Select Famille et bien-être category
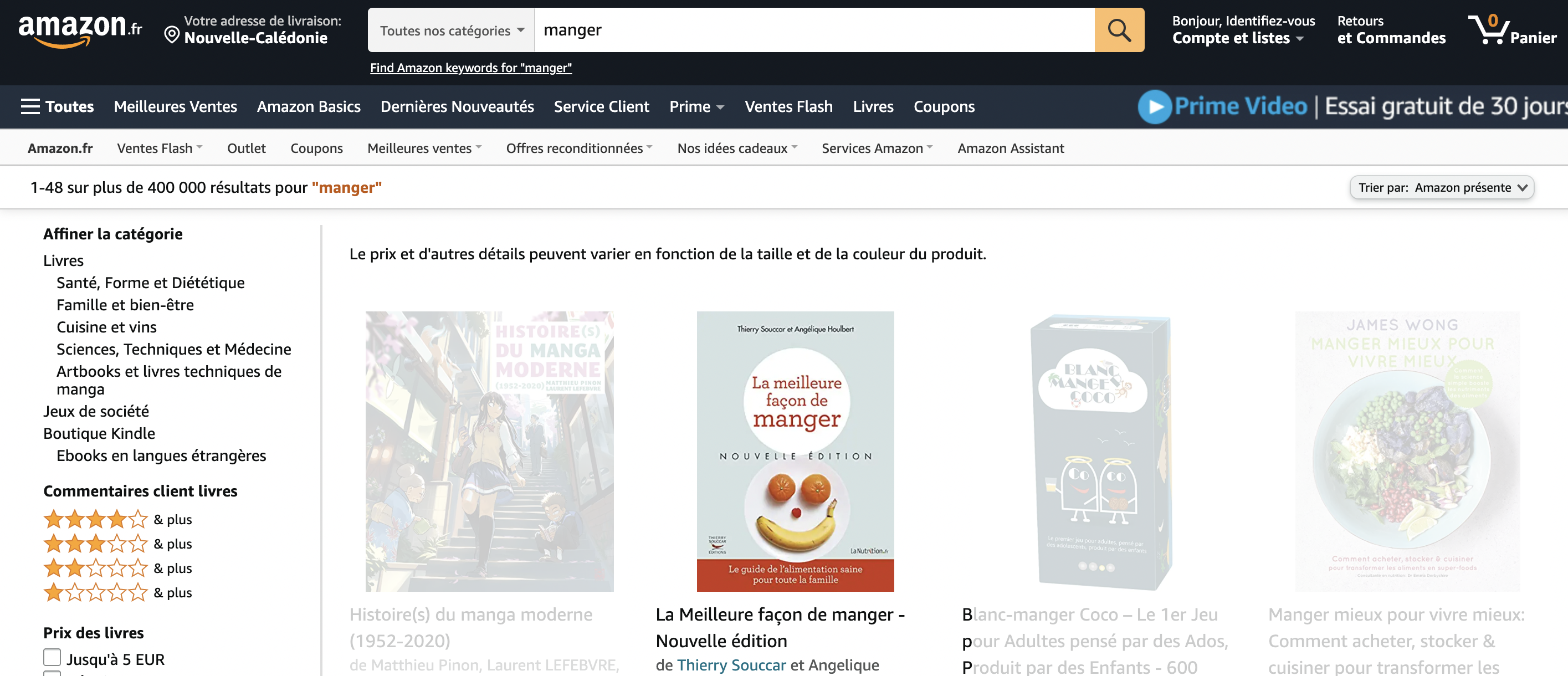This screenshot has width=1568, height=676. 125,305
